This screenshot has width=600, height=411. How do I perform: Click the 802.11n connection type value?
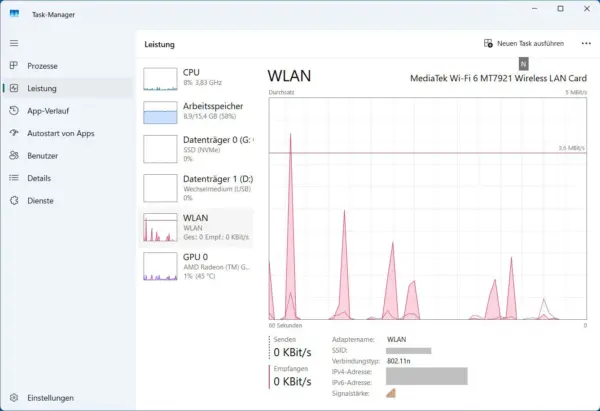(398, 361)
